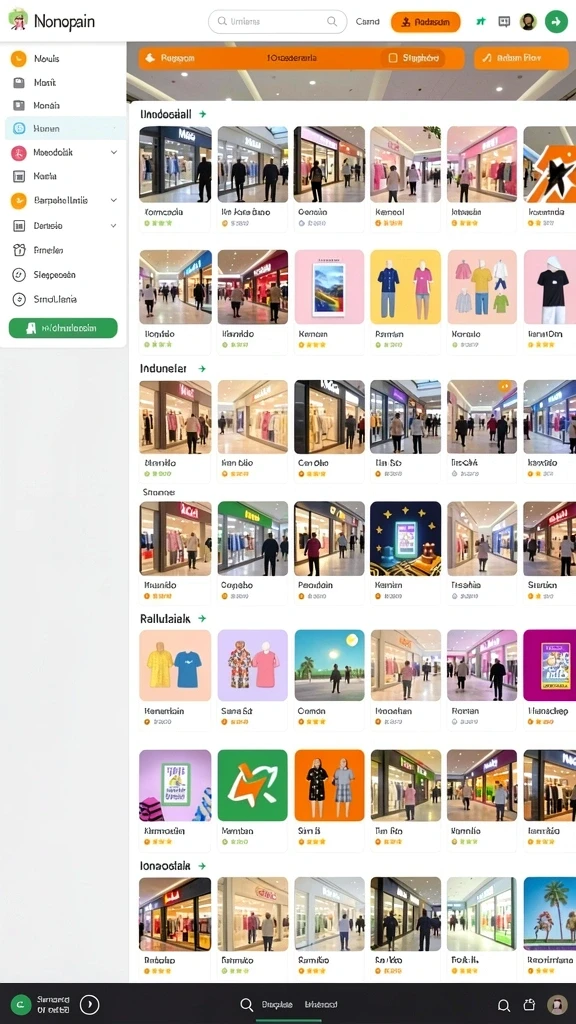
Task: Open the user avatar in top header
Action: [528, 22]
